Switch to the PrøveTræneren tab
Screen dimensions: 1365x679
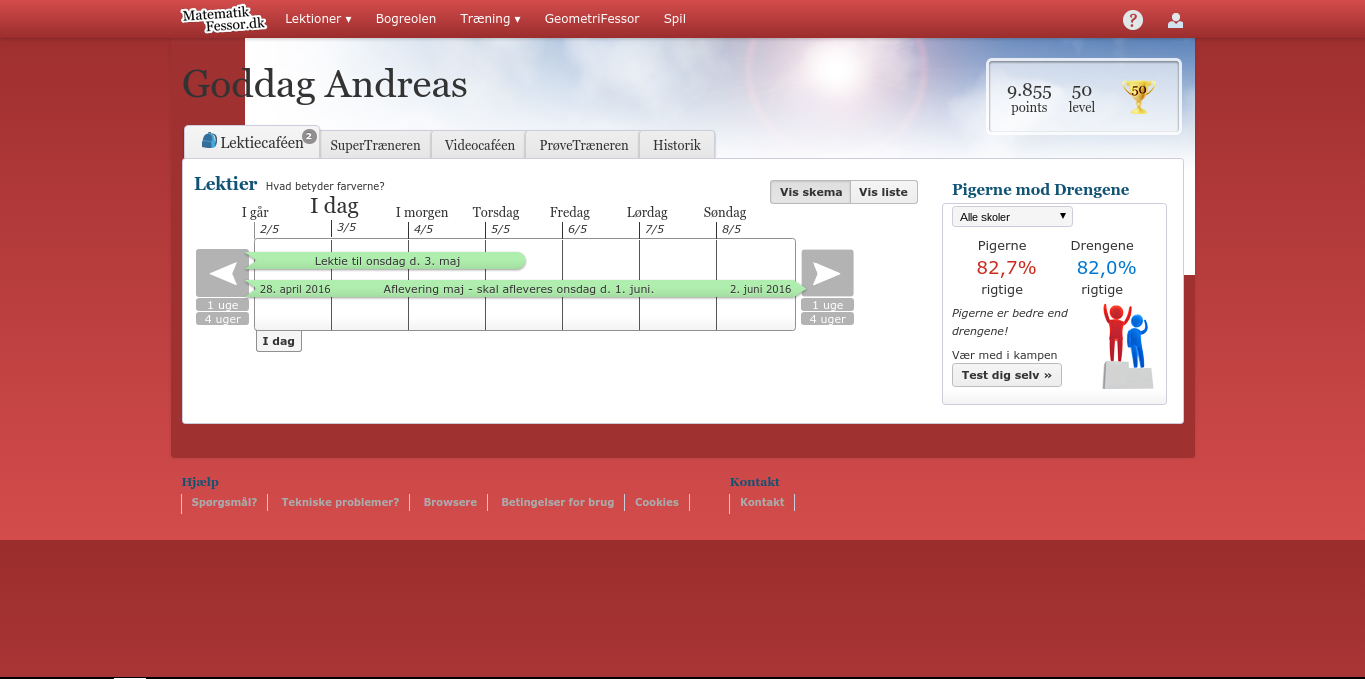click(x=583, y=145)
